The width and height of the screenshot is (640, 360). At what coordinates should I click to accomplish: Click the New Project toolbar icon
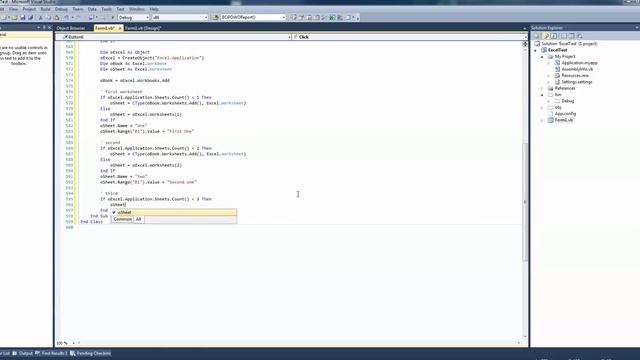[4, 18]
